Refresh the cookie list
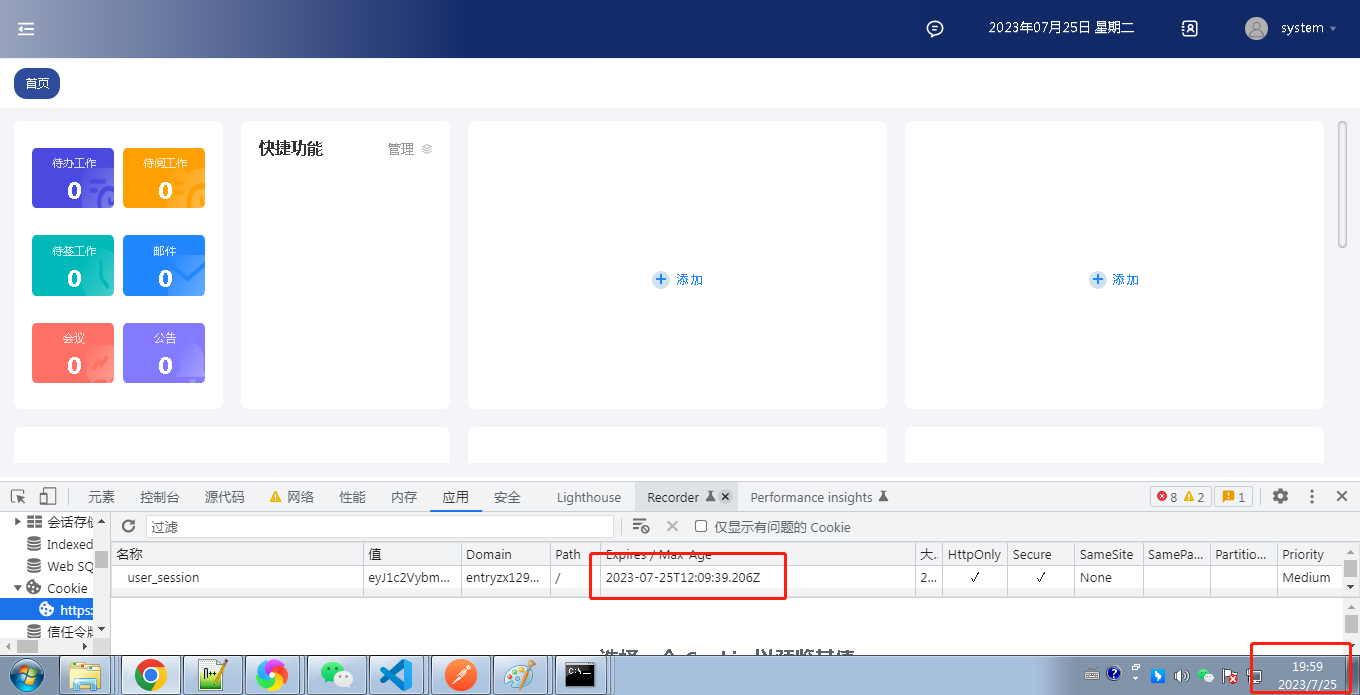The width and height of the screenshot is (1360, 695). (128, 526)
